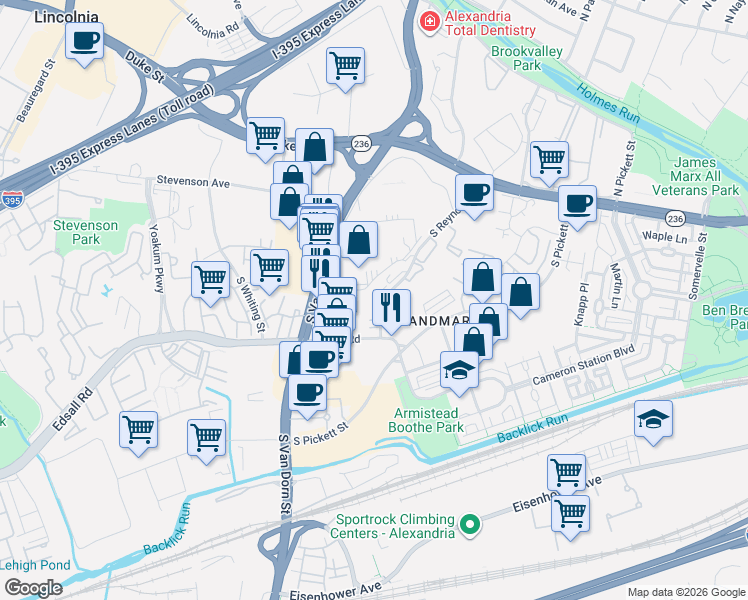Open the shopping cart marker right of Edsall Rd pair

coord(207,442)
